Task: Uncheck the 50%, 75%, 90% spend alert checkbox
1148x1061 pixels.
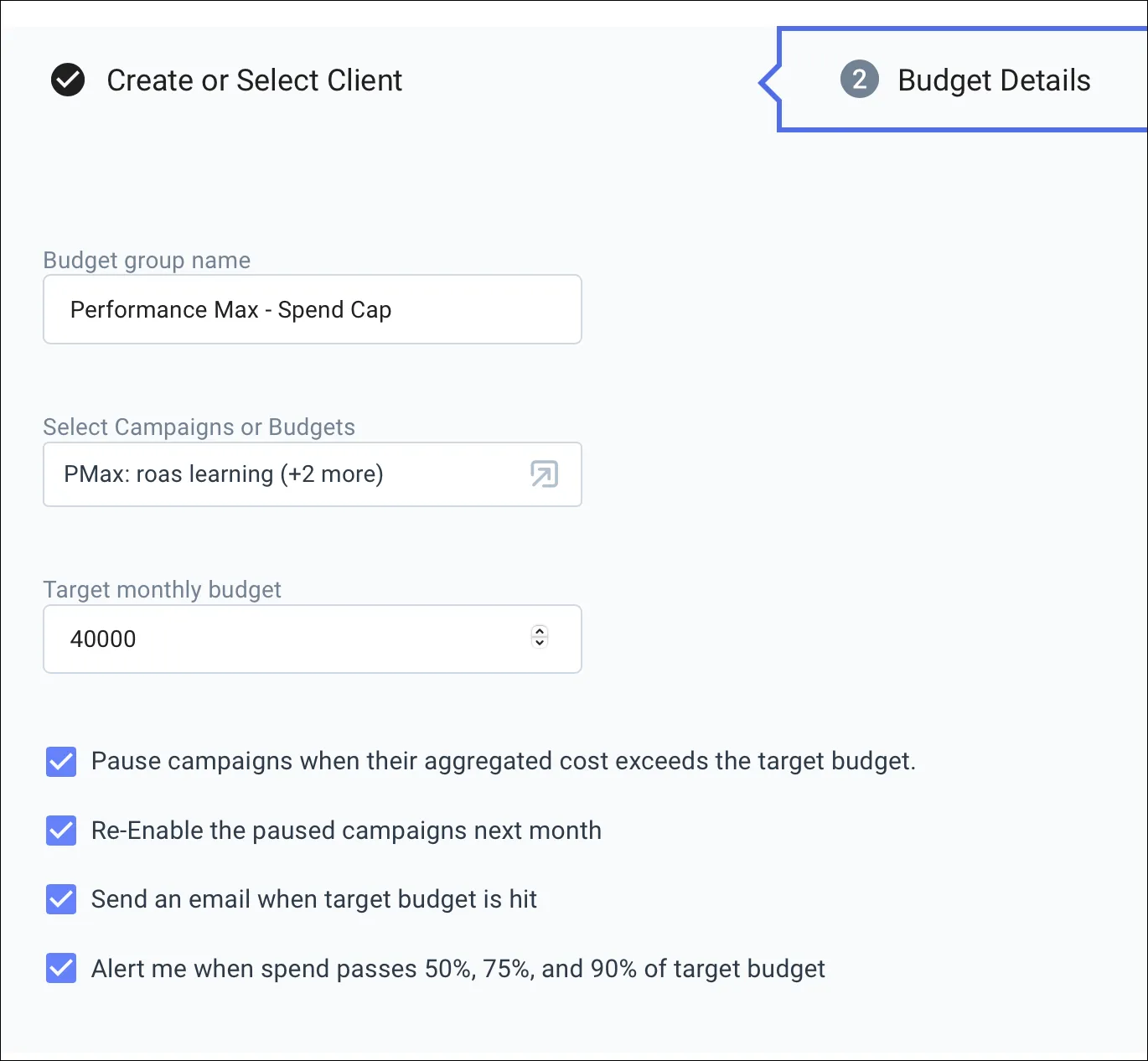Action: click(61, 968)
